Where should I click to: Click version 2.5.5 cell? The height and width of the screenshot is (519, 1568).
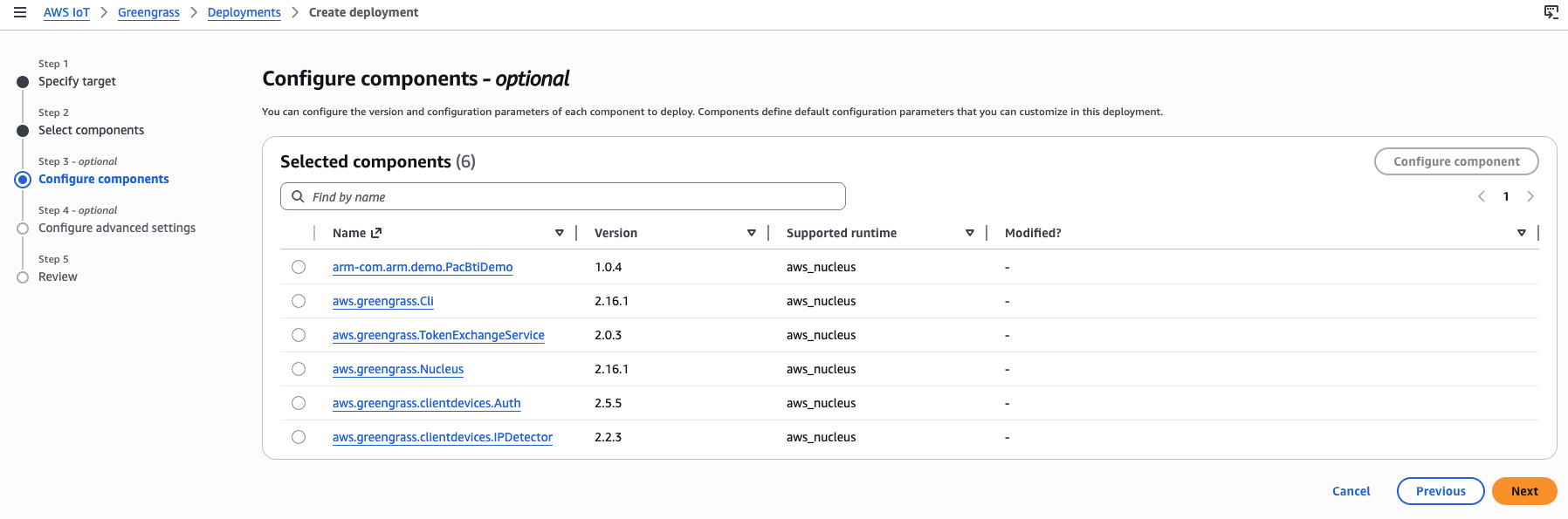(609, 403)
